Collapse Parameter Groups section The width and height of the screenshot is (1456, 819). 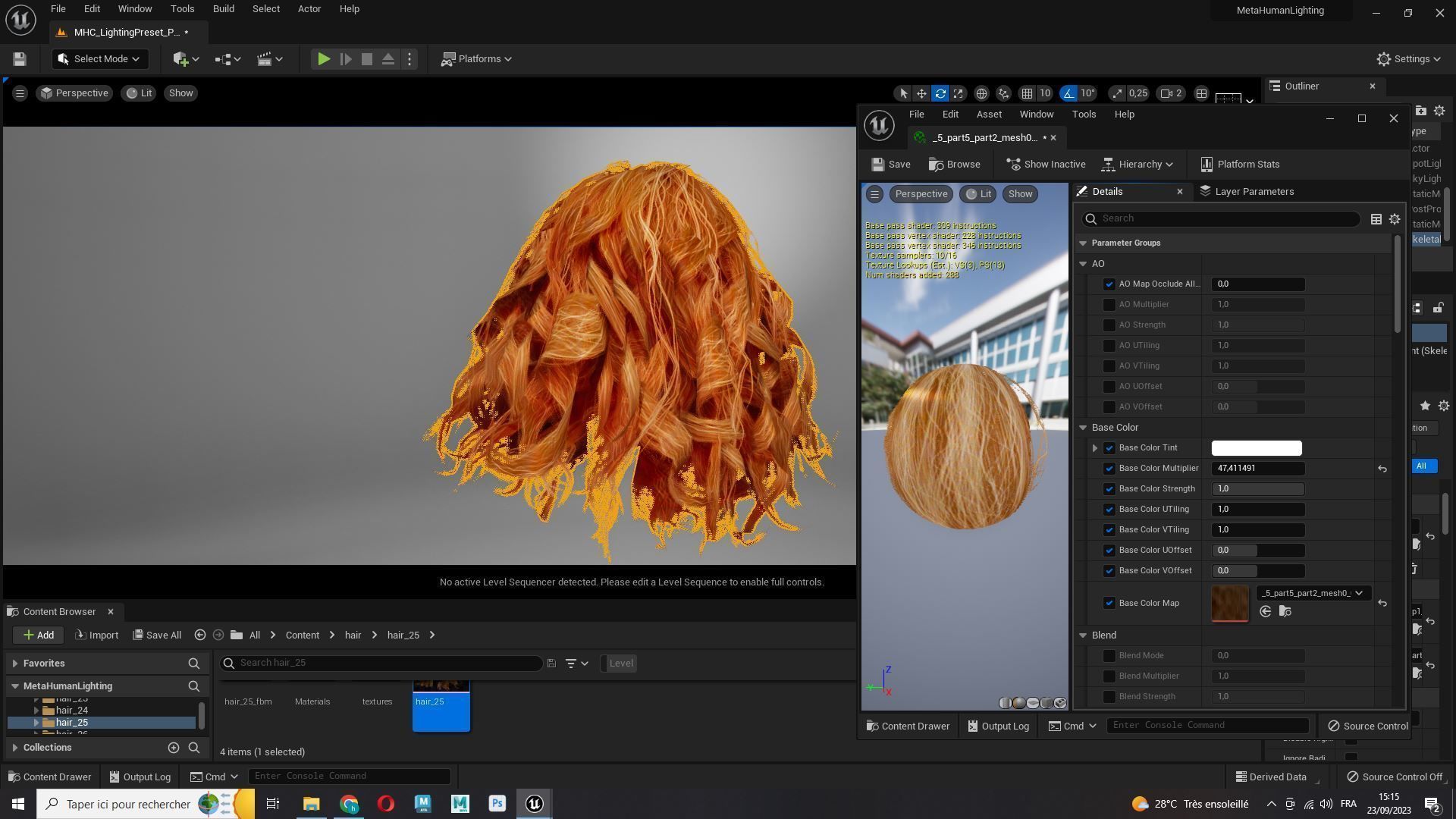click(x=1083, y=243)
